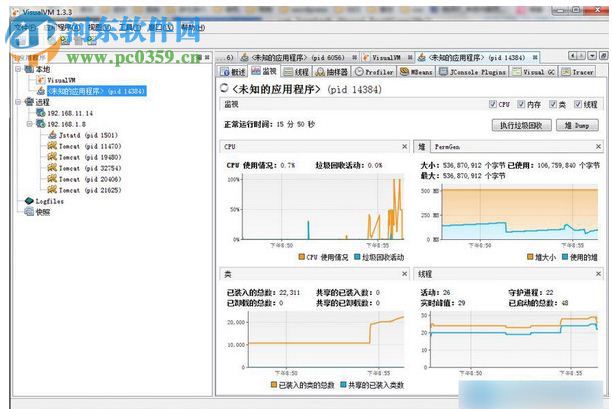This screenshot has height=409, width=612.
Task: Select Tomcat (pid 21625) icon
Action: [52, 190]
